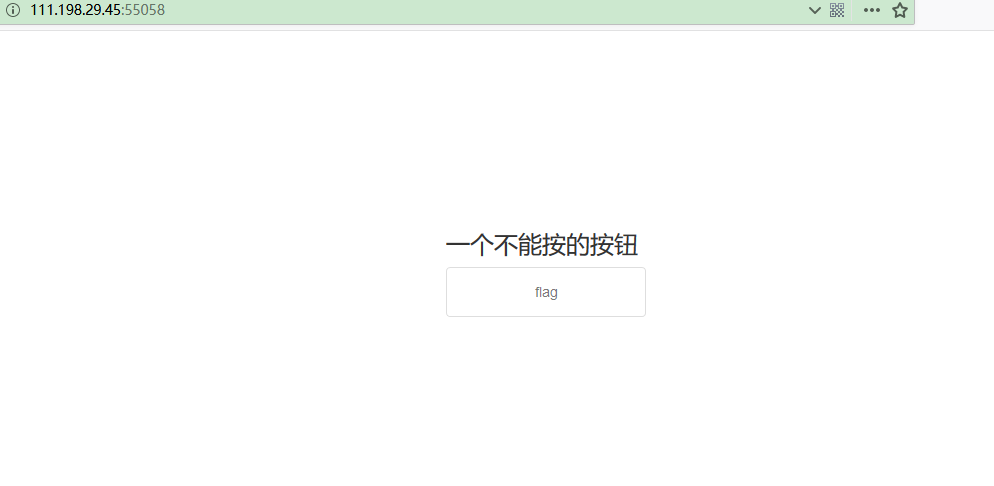Image resolution: width=994 pixels, height=486 pixels.
Task: Click the 一个不能按的按钮 heading text
Action: point(541,245)
